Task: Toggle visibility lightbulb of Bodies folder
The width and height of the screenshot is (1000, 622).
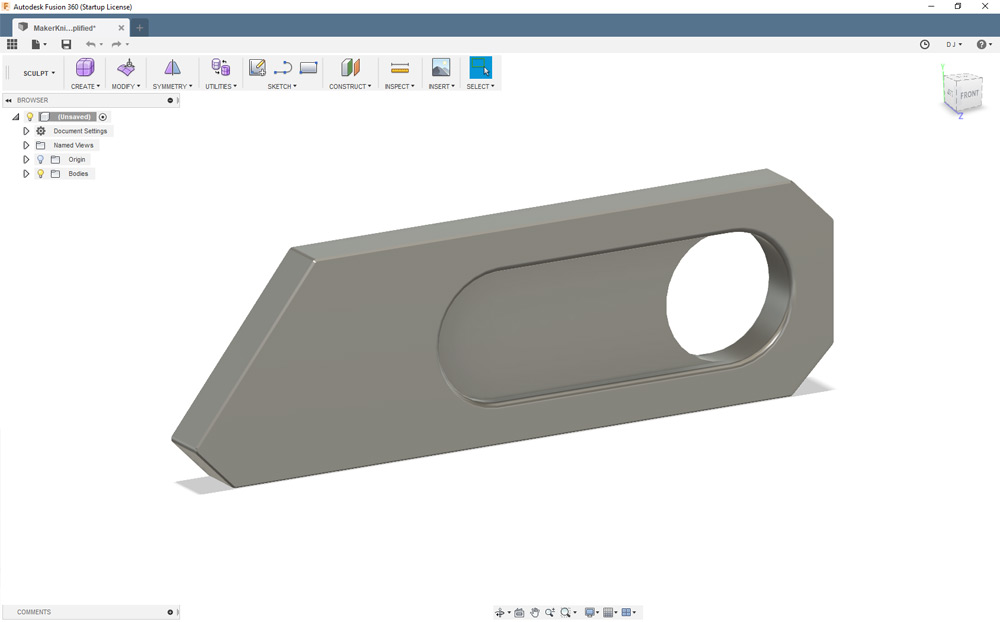Action: [41, 174]
